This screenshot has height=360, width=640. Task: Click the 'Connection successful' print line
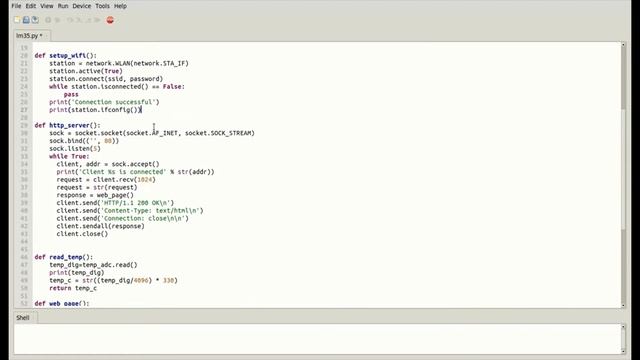click(104, 102)
